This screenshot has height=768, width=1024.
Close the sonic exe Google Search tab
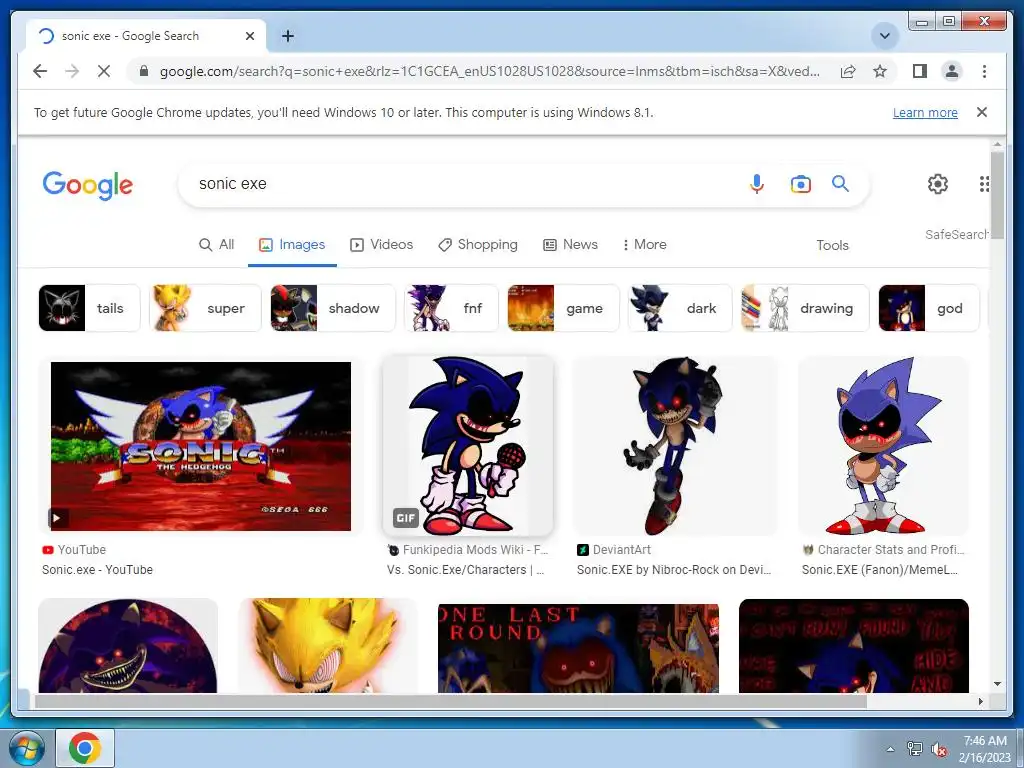(x=249, y=36)
